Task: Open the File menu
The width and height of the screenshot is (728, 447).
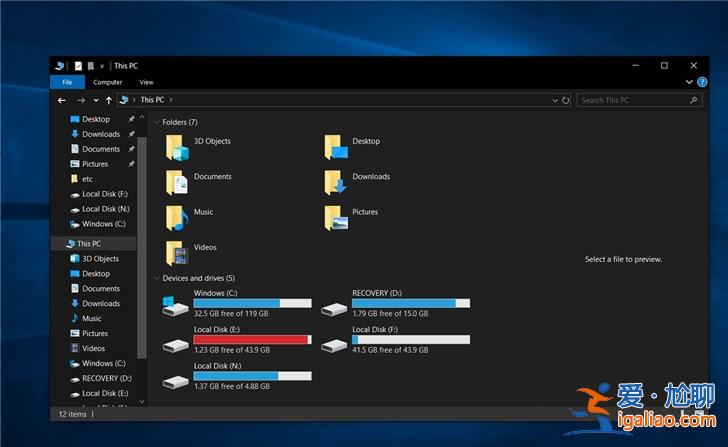Action: tap(67, 82)
